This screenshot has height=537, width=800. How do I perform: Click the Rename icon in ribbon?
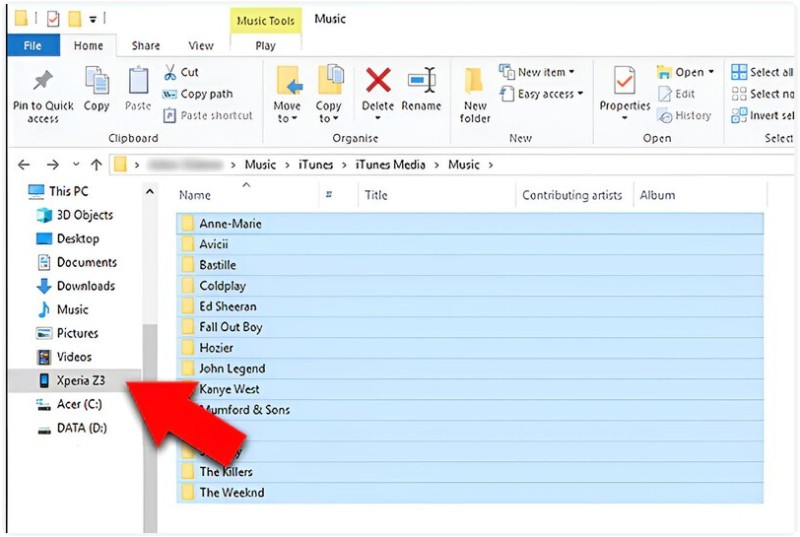[421, 82]
